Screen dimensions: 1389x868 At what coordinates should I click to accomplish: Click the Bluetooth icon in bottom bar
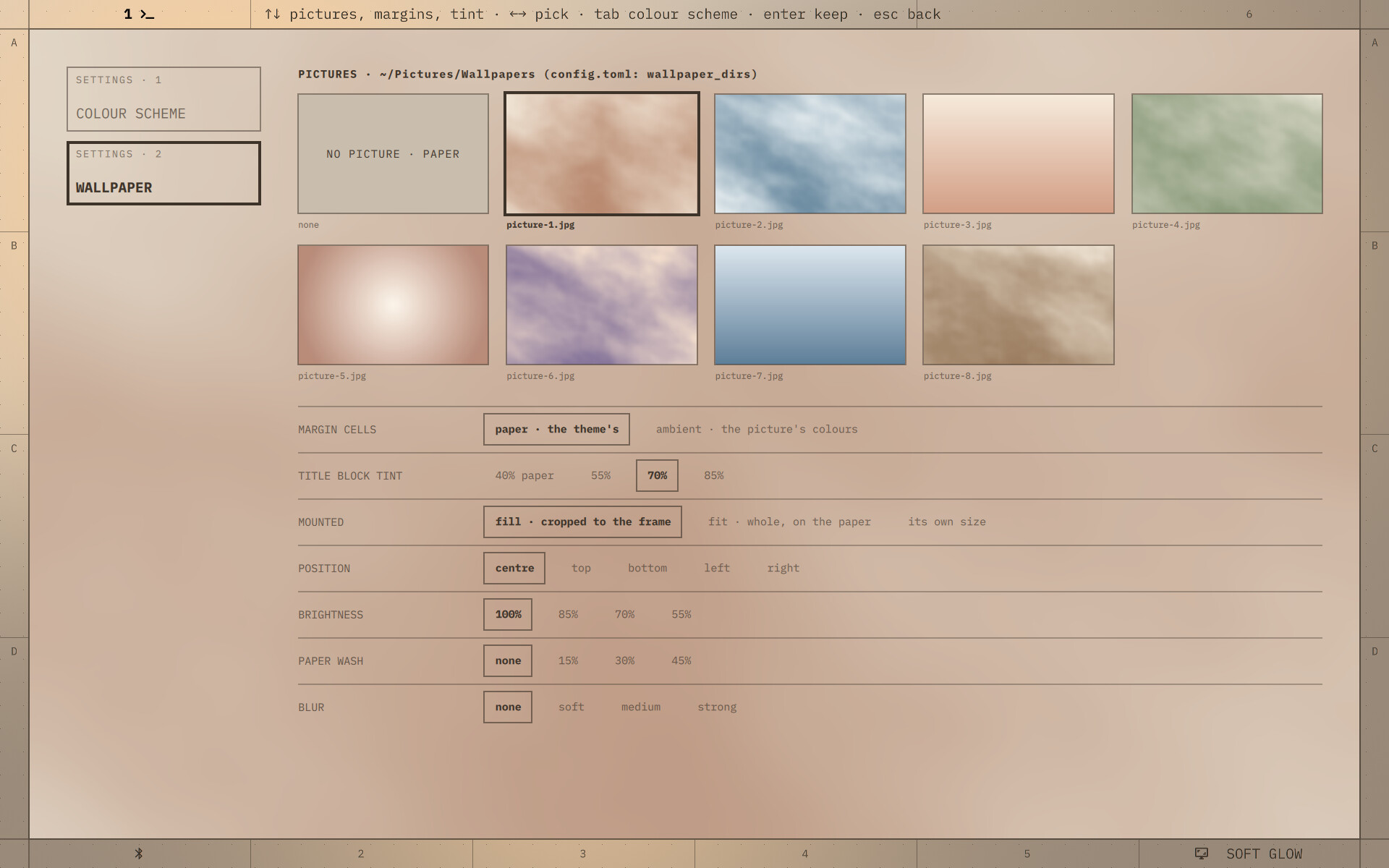pyautogui.click(x=139, y=854)
